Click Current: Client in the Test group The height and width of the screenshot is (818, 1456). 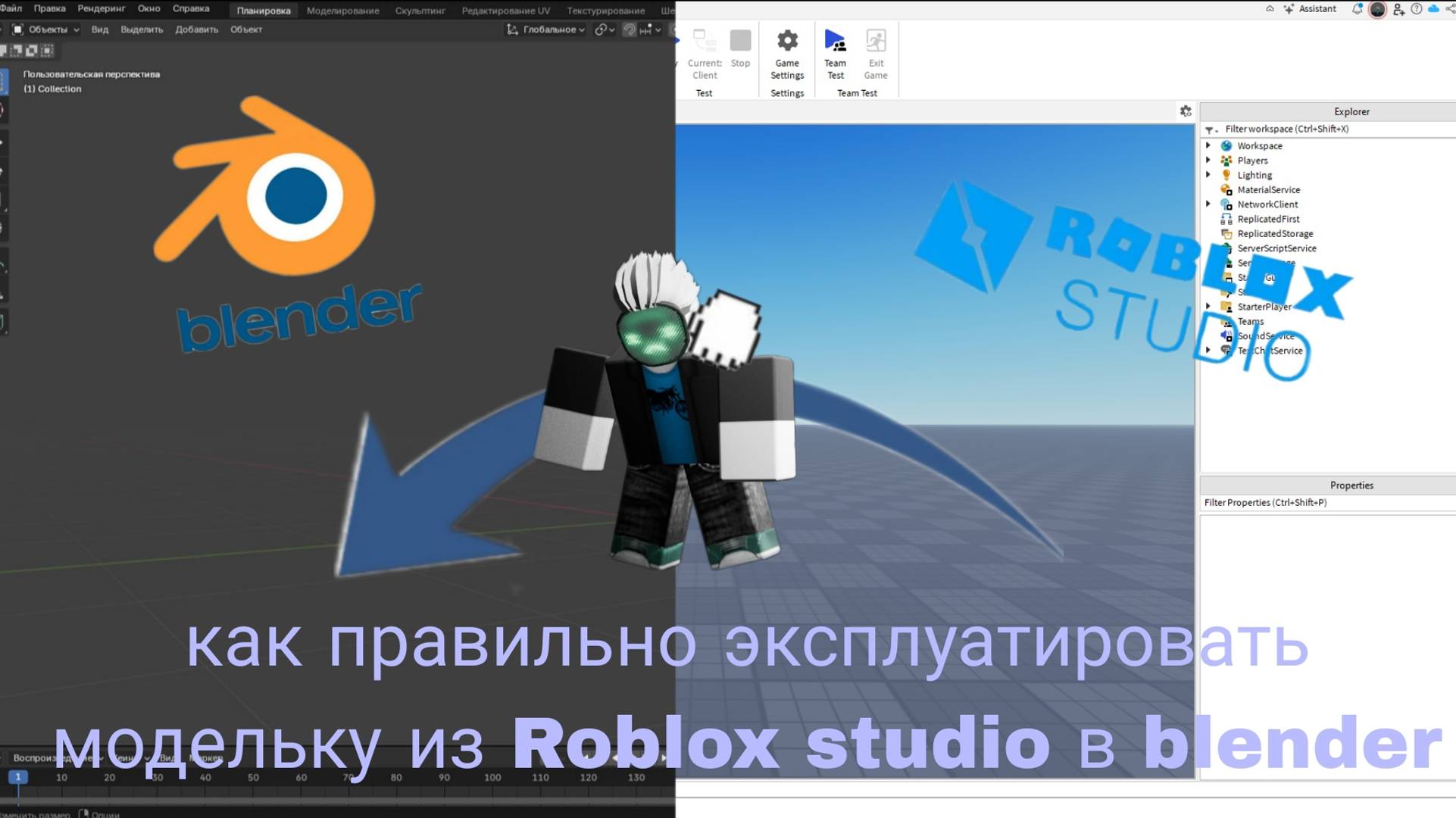pos(704,53)
